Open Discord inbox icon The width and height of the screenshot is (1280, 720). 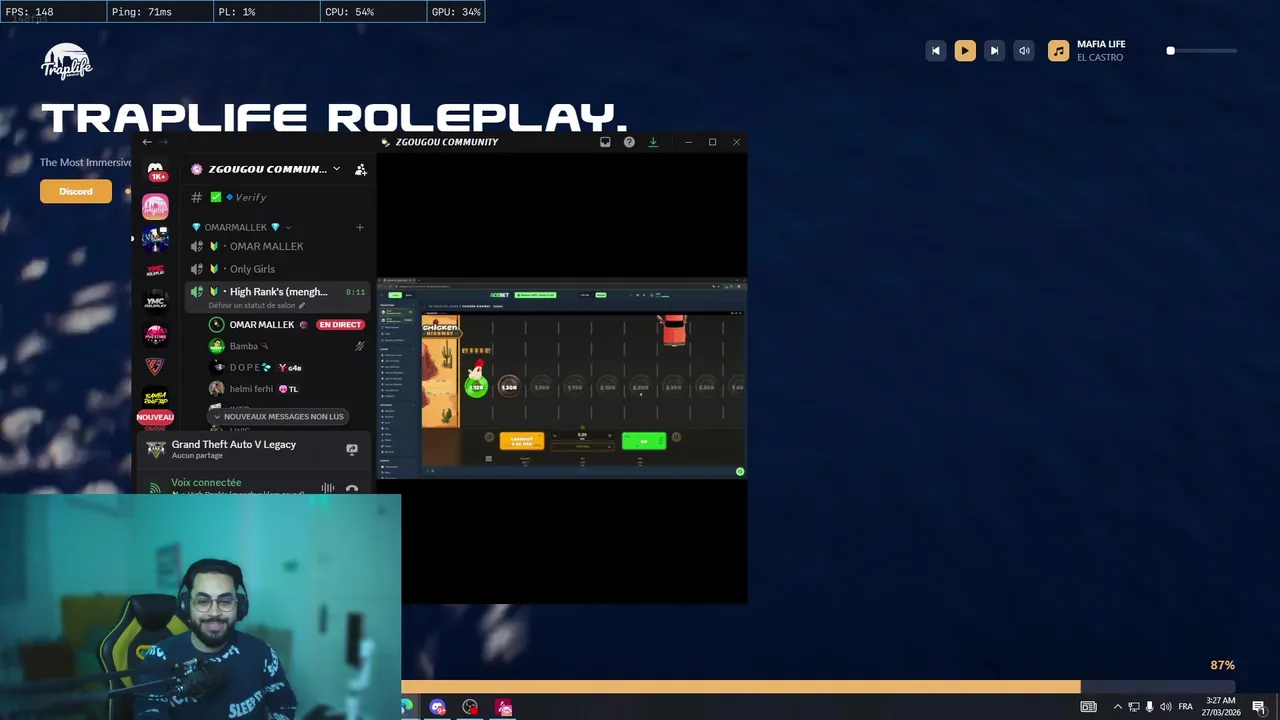pos(605,142)
